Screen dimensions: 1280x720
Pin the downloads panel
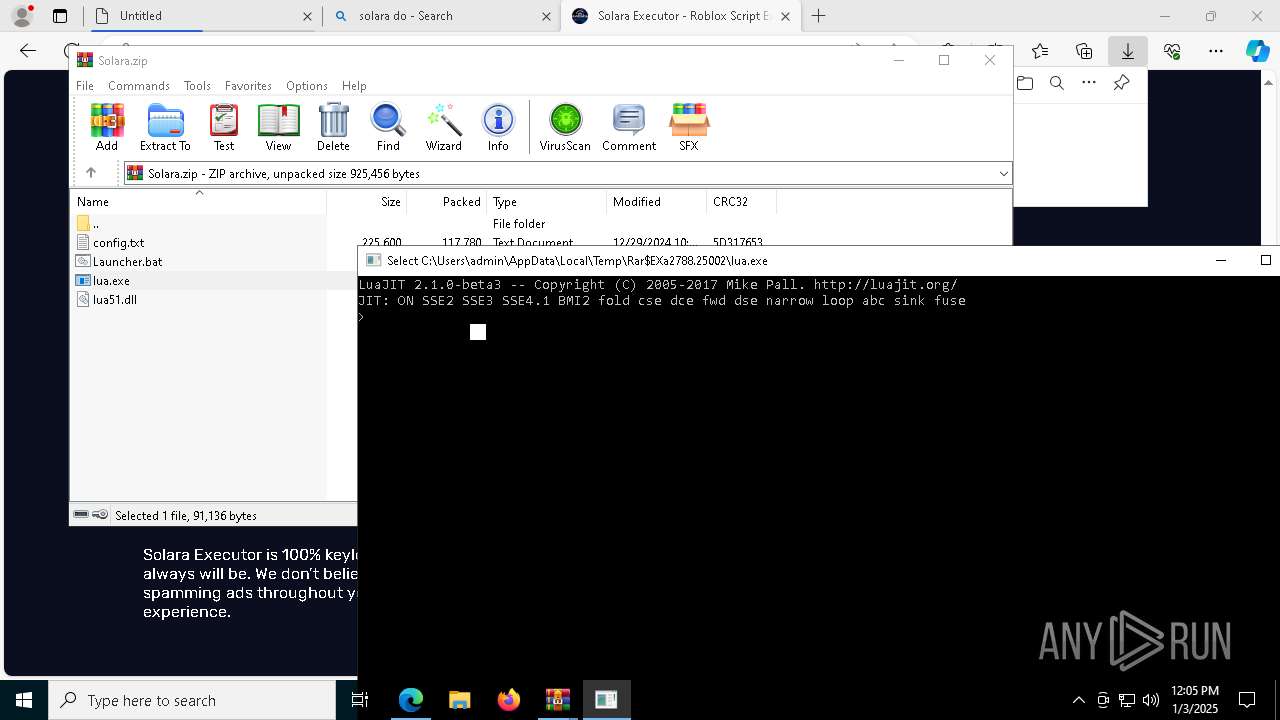click(1121, 83)
